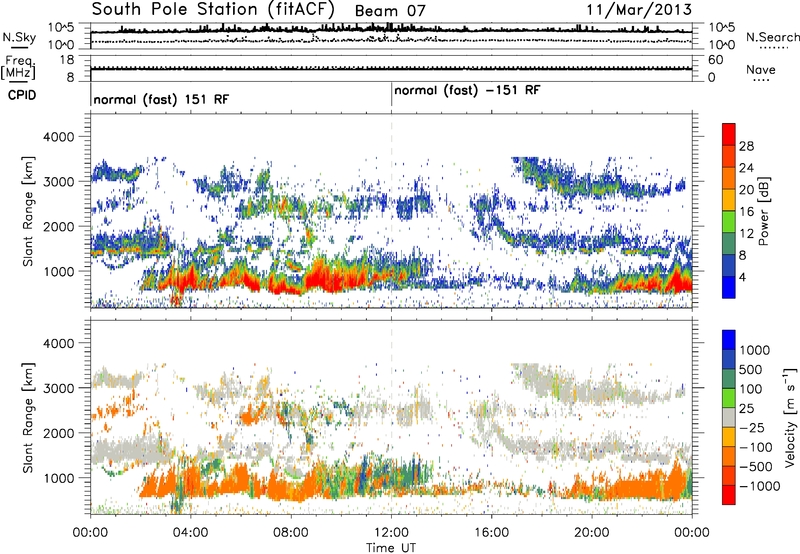The width and height of the screenshot is (800, 554).
Task: Click the '20:00' time tick label
Action: 592,533
